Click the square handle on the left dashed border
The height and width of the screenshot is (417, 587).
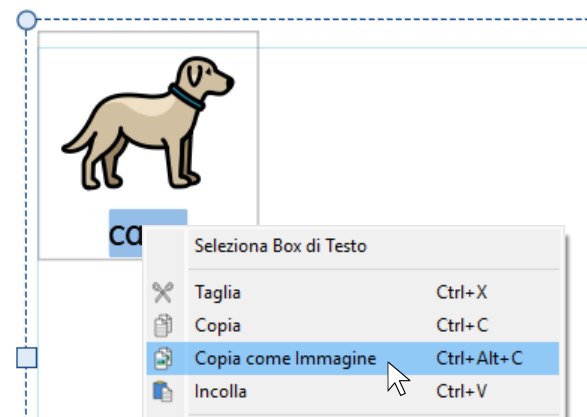point(27,357)
